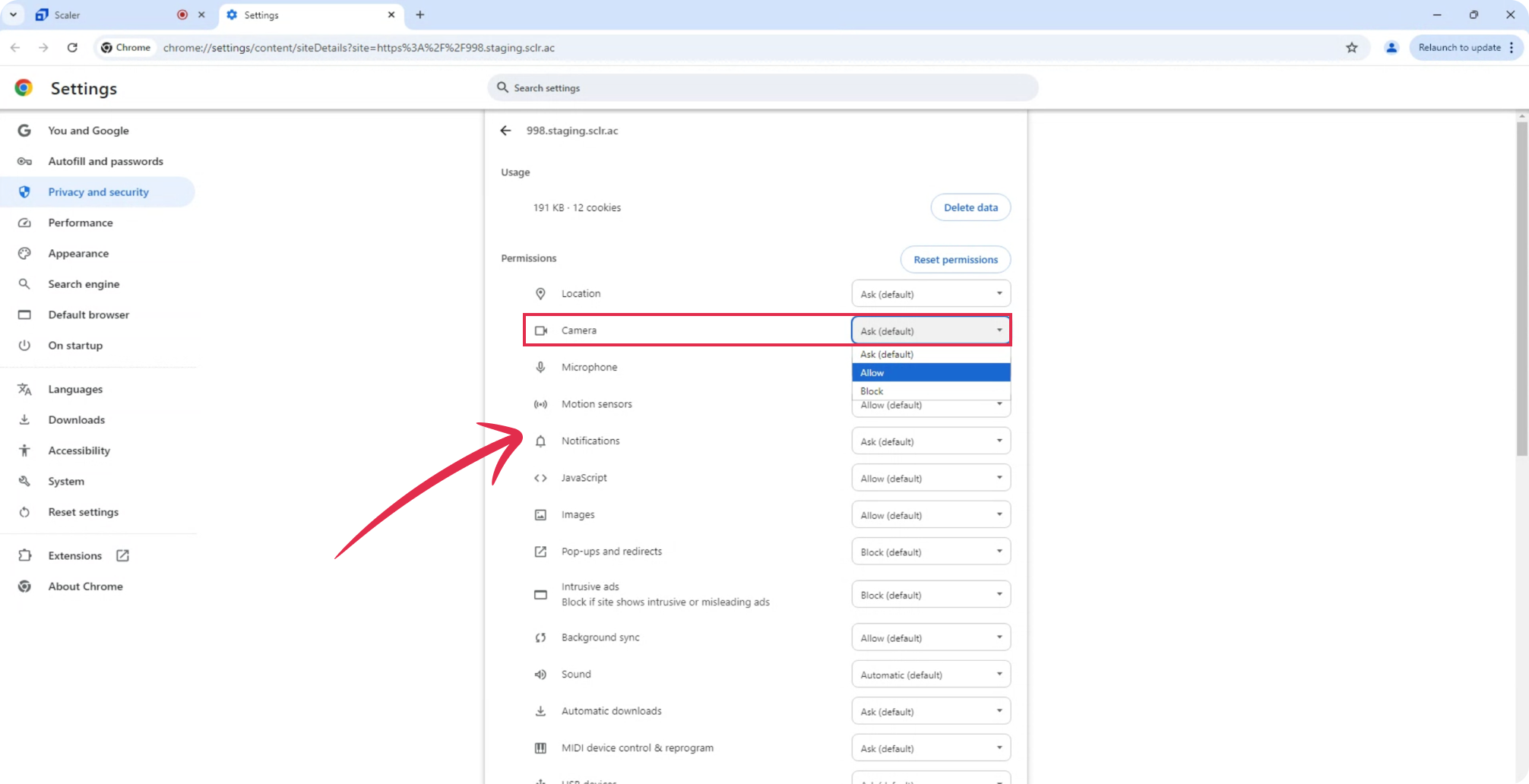Viewport: 1529px width, 784px height.
Task: Click the address bar URL
Action: coord(359,48)
